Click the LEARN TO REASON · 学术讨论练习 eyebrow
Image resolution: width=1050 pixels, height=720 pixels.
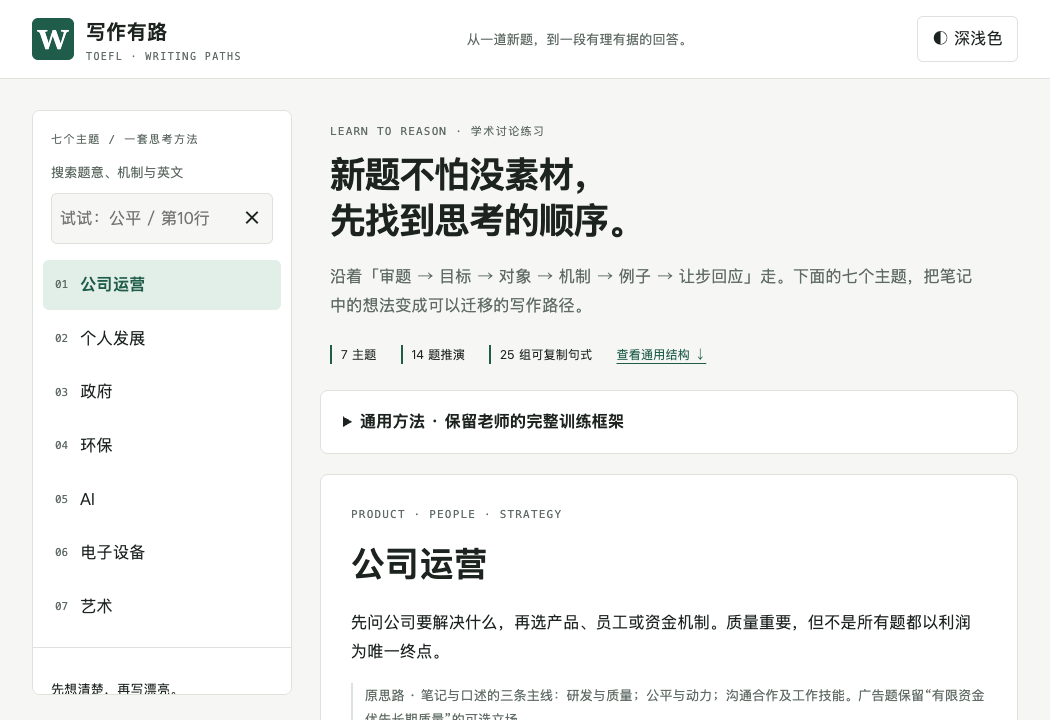[437, 131]
